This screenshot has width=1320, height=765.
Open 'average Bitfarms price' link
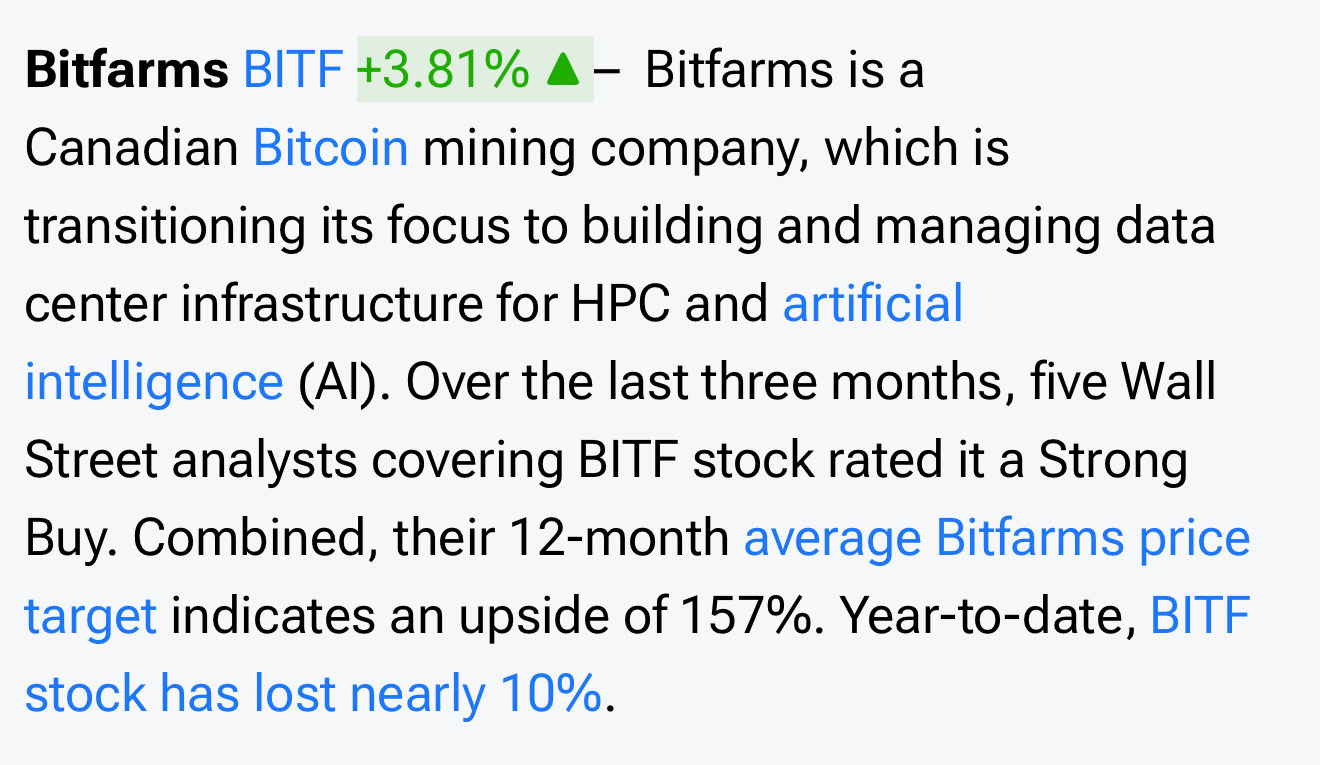point(997,538)
